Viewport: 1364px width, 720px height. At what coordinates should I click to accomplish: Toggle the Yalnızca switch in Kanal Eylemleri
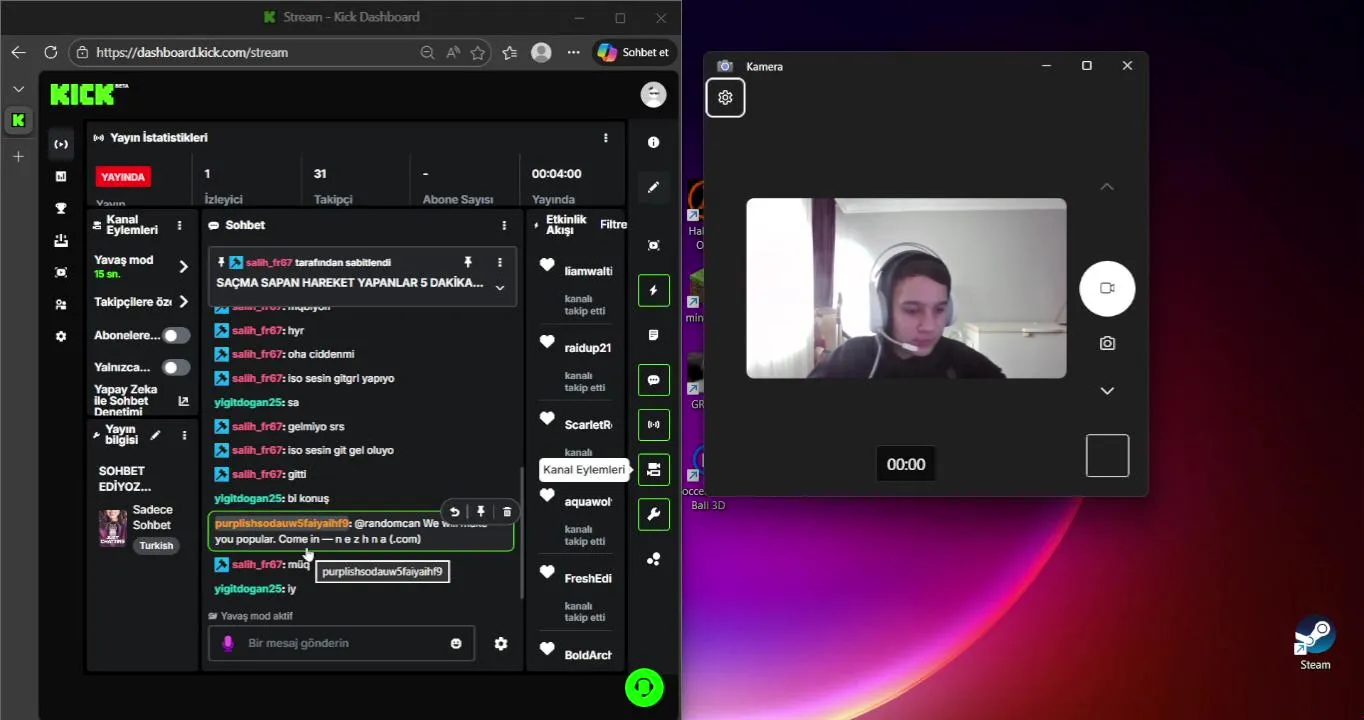(176, 368)
